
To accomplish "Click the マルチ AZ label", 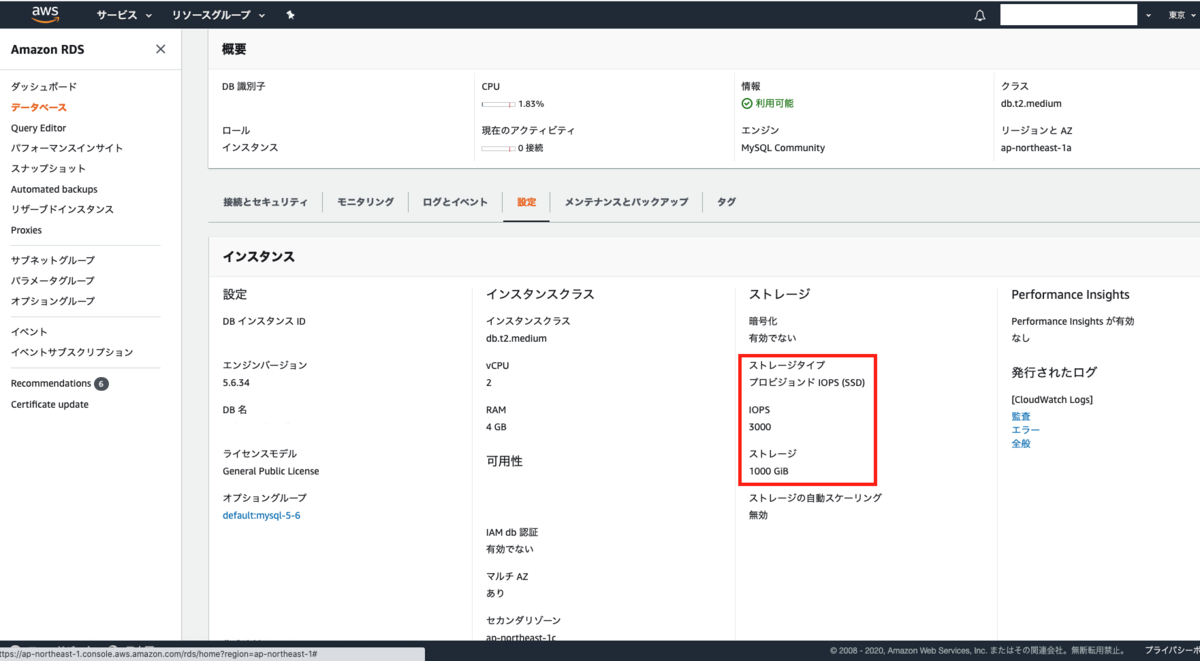I will point(507,576).
